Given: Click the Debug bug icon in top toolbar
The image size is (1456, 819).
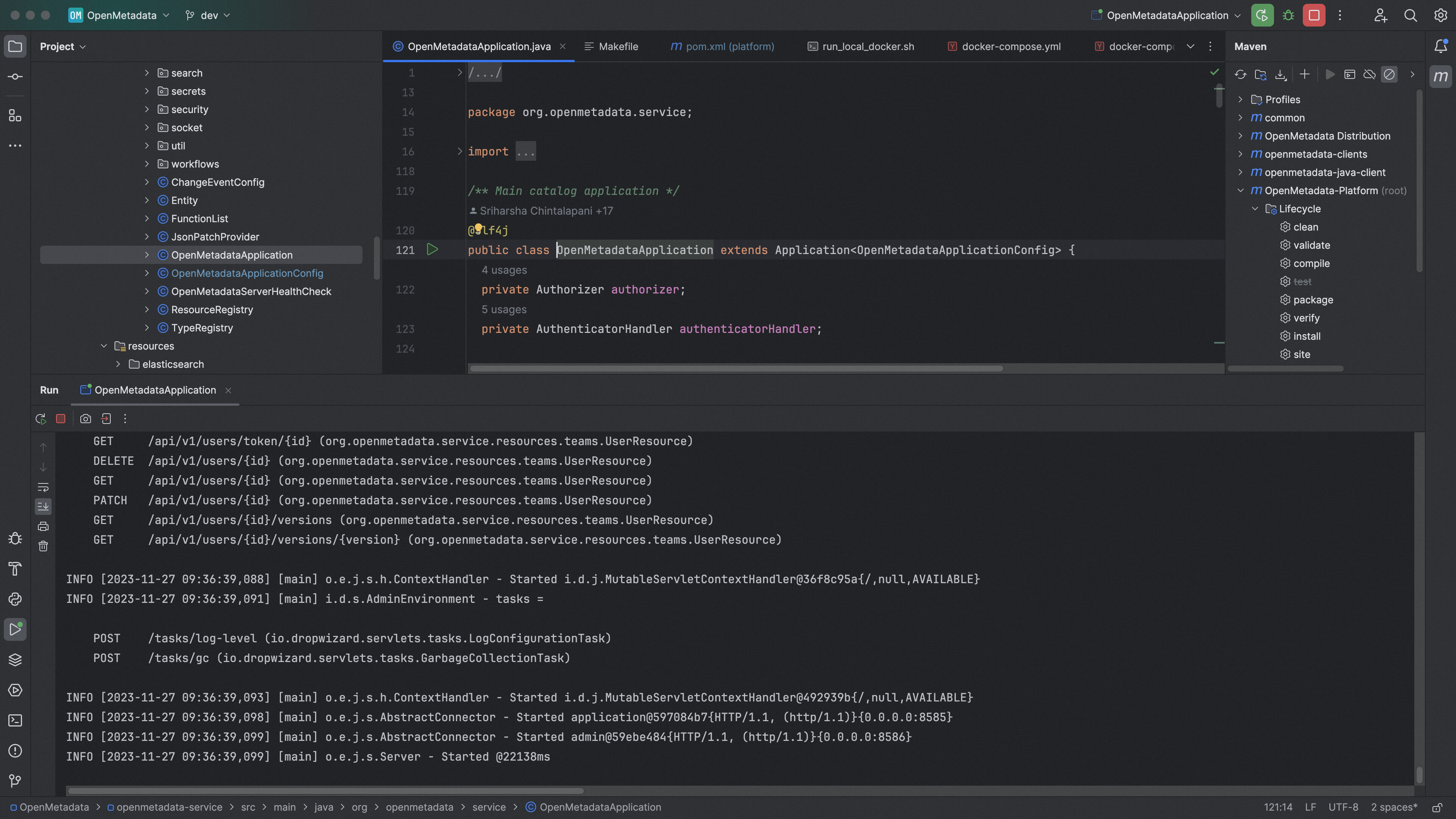Looking at the screenshot, I should 1288,15.
